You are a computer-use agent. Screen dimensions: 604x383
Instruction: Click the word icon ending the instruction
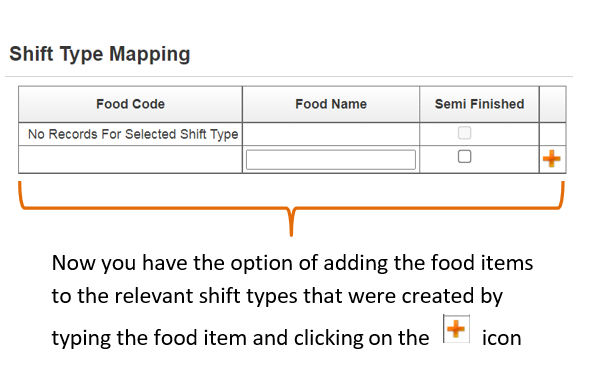click(x=501, y=338)
